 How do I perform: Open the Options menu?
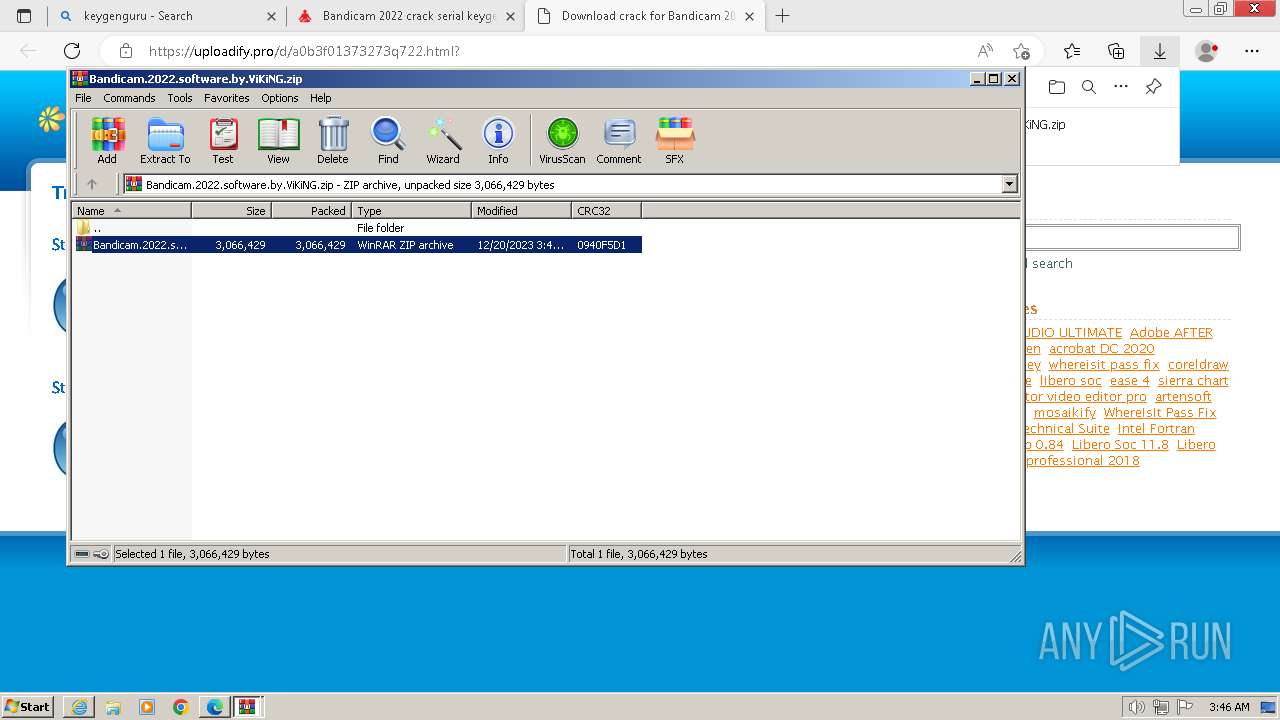pos(280,98)
